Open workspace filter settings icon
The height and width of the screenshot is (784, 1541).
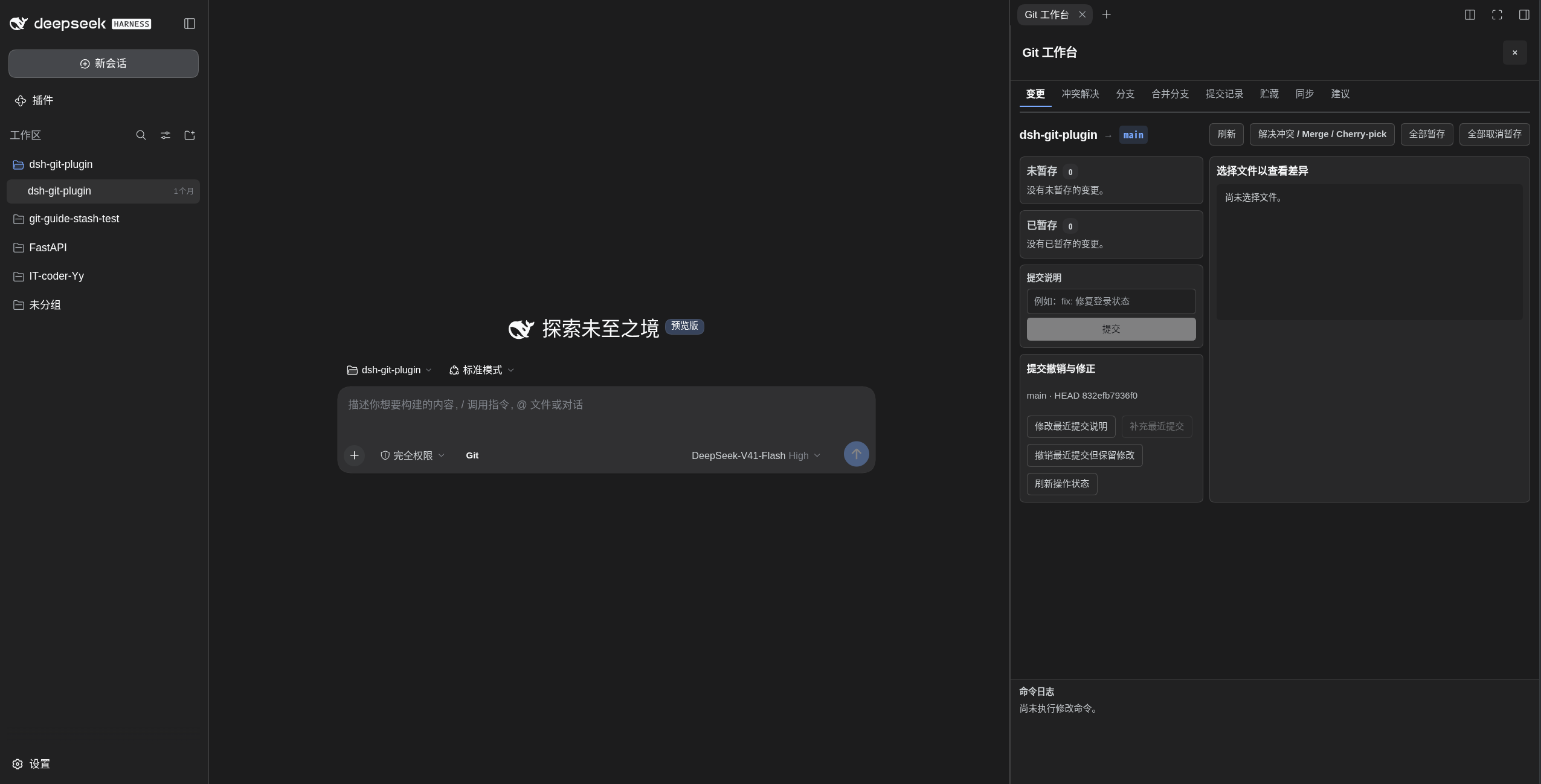point(166,135)
